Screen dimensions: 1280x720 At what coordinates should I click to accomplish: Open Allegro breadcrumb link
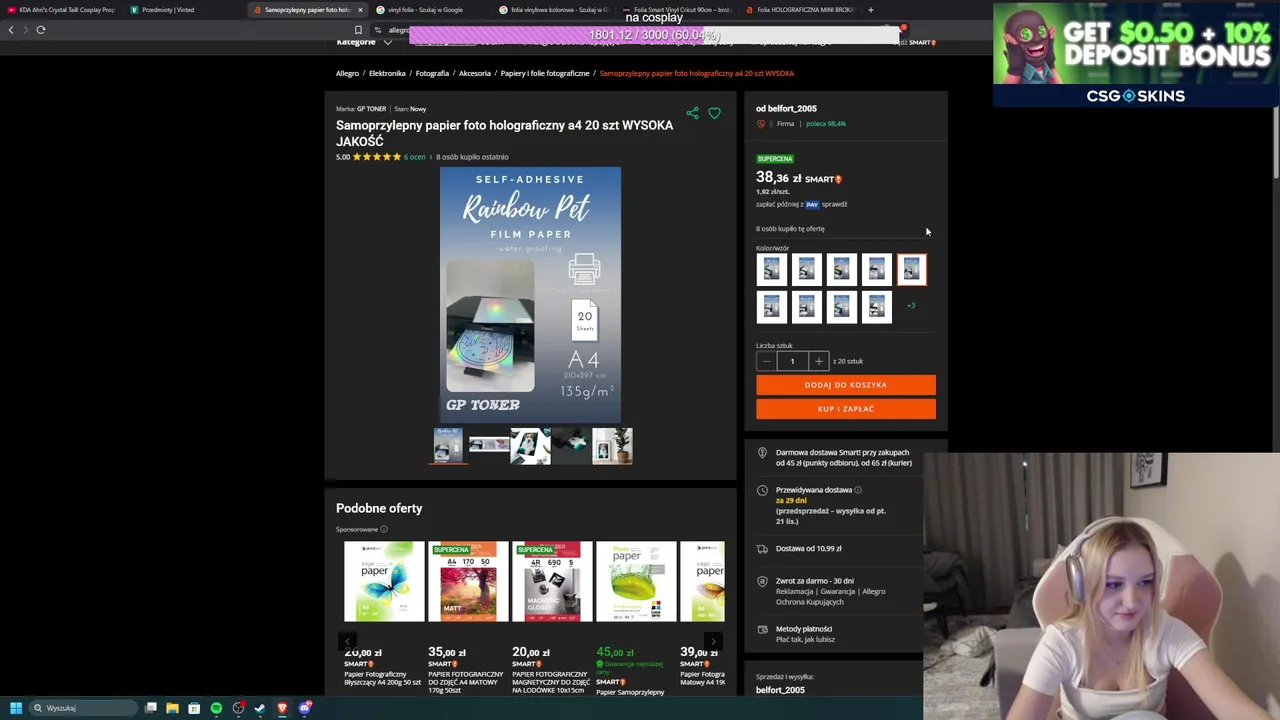347,73
